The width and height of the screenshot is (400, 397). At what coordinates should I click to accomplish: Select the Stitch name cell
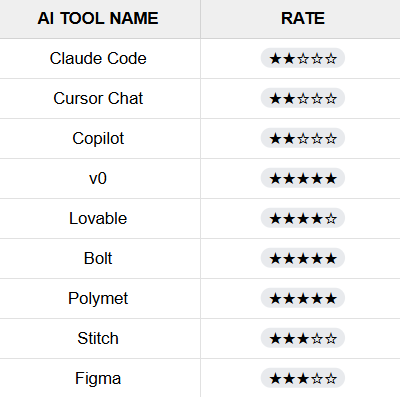point(100,339)
